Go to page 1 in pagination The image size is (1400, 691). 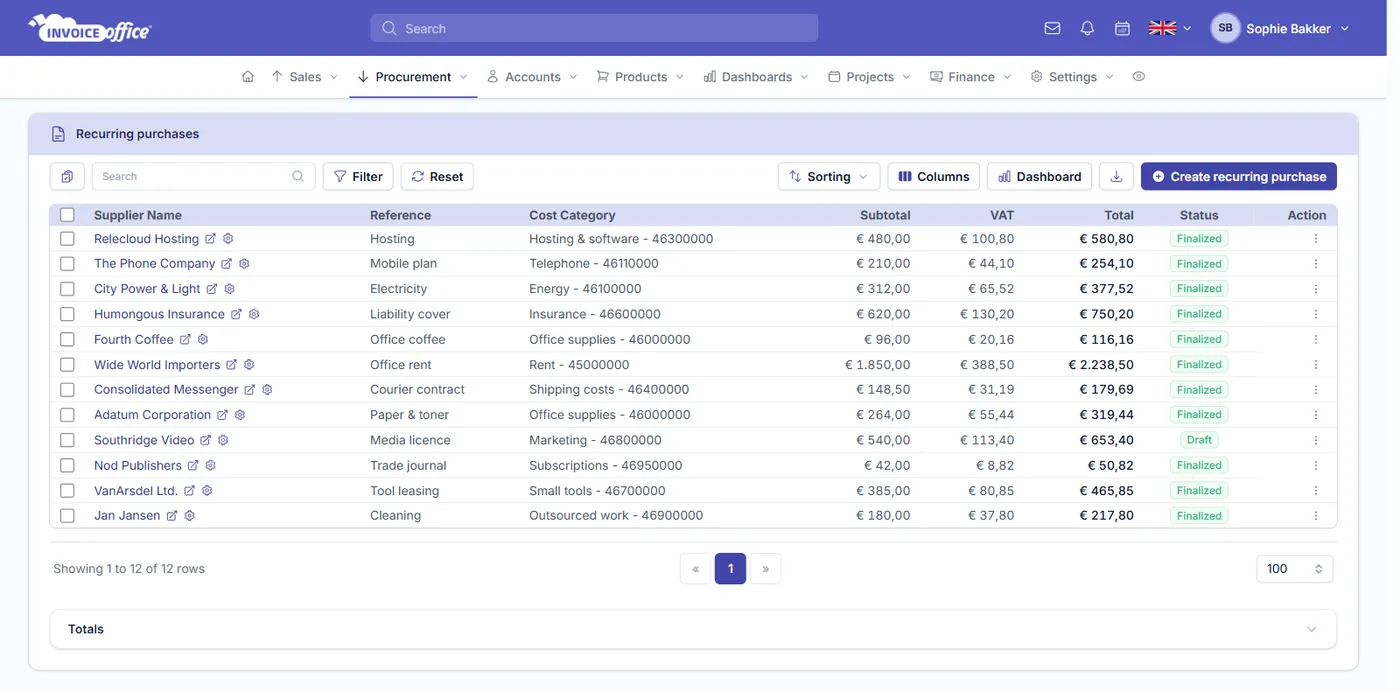point(730,569)
